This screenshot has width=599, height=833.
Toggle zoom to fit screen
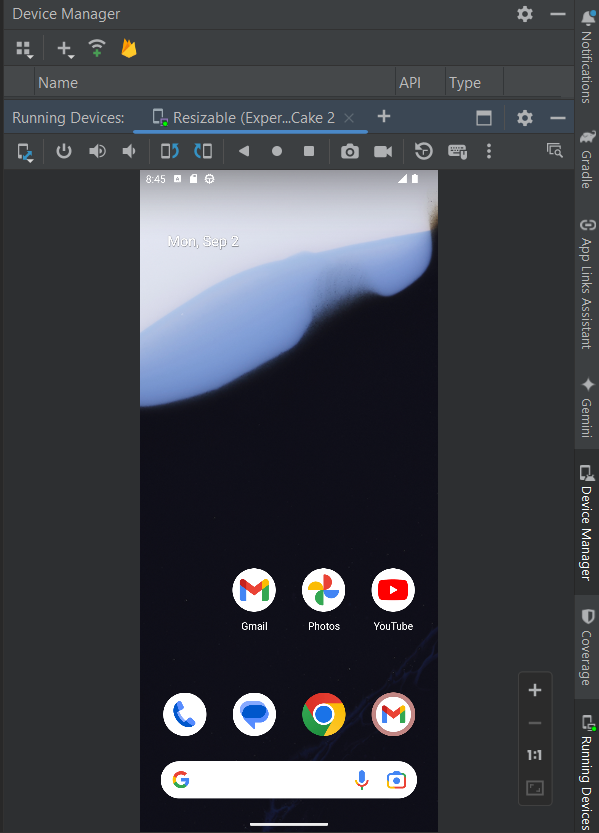[535, 788]
